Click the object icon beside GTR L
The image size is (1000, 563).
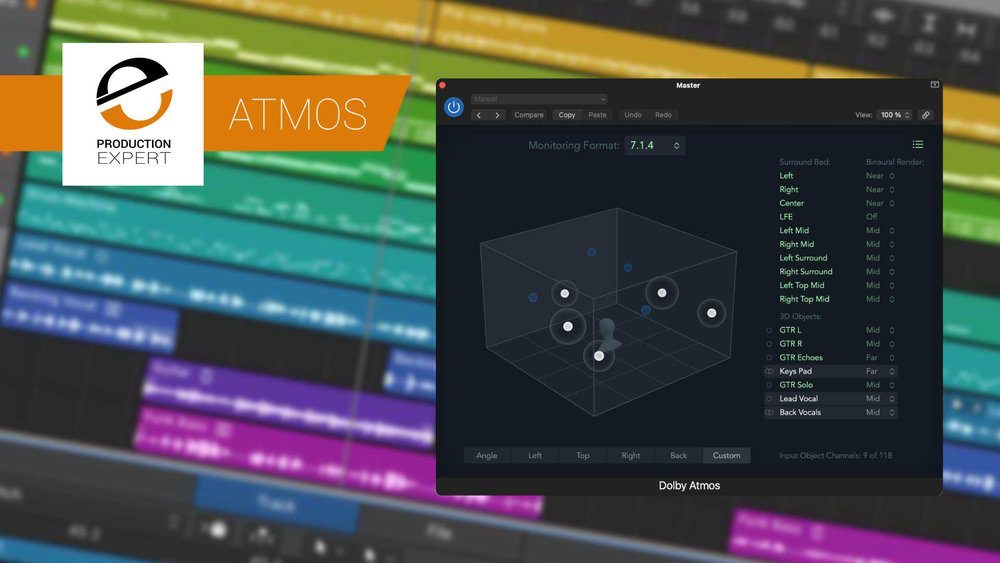coord(769,330)
